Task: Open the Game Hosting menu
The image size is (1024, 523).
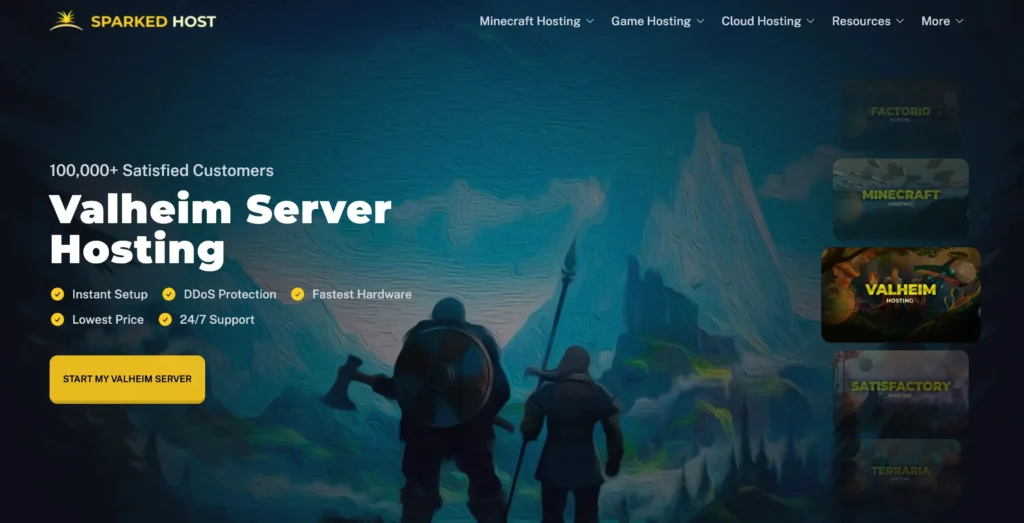Action: [650, 21]
